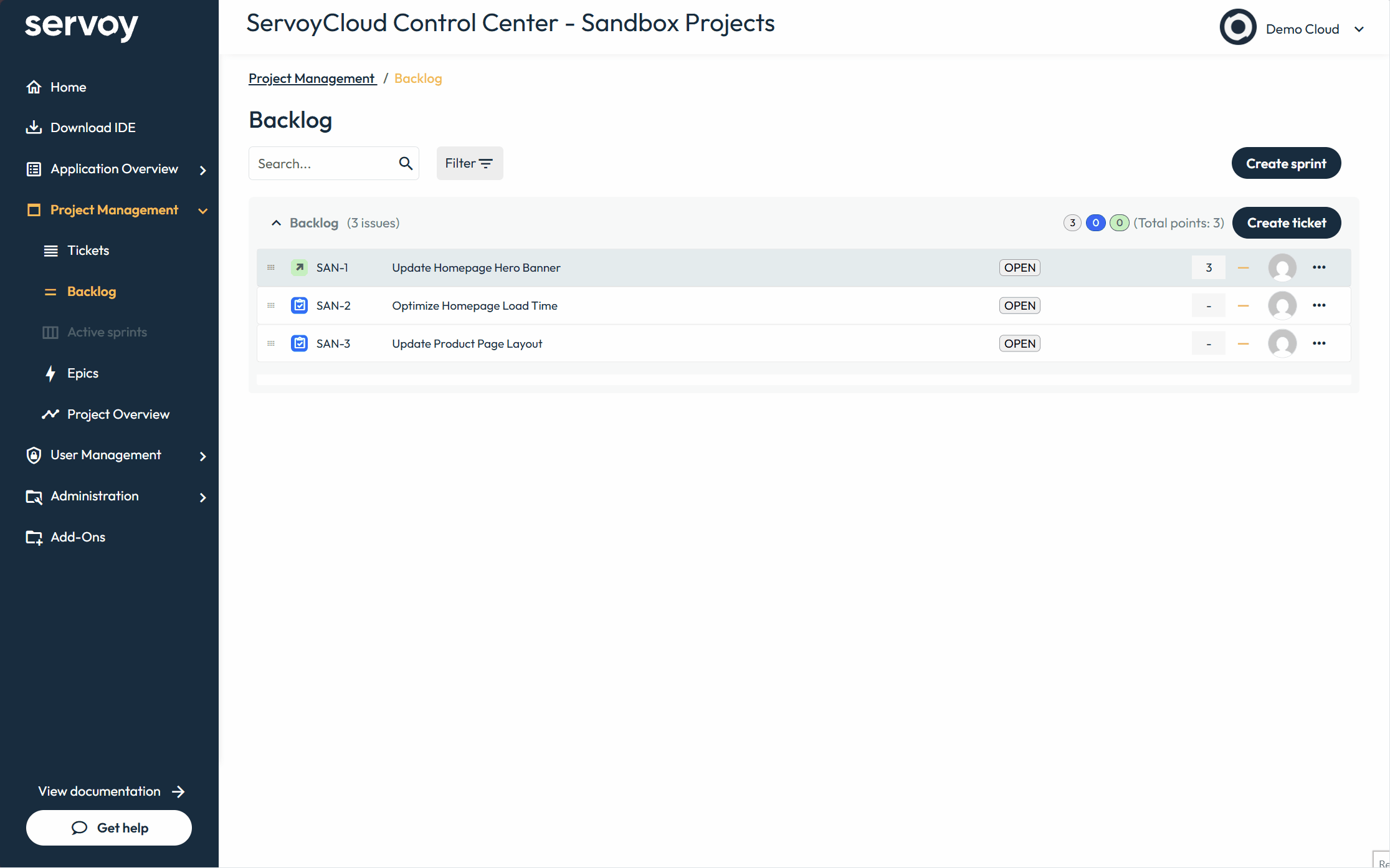Image resolution: width=1390 pixels, height=868 pixels.
Task: Click the priority dash icon for SAN-3
Action: tap(1243, 343)
